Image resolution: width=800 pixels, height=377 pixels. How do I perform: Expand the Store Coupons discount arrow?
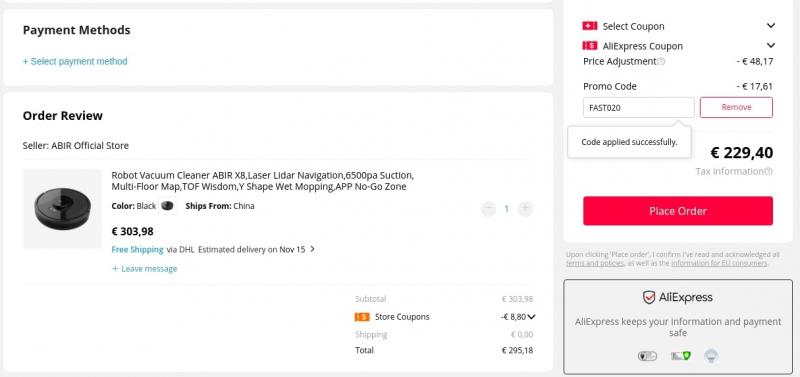click(x=531, y=317)
